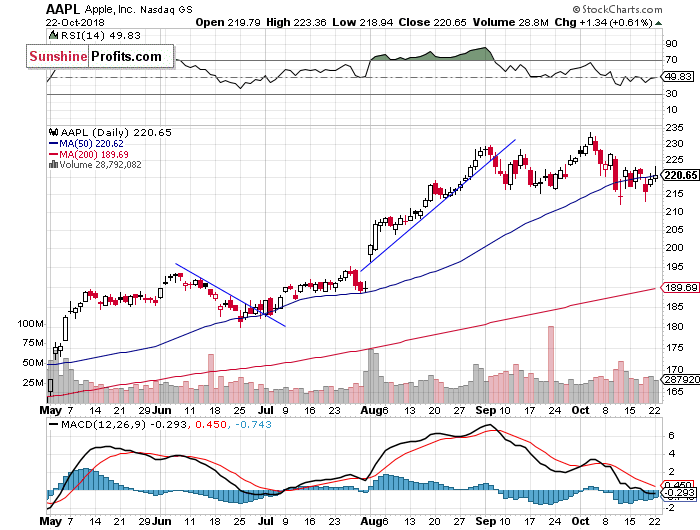Click the Aug label on price chart axis

tap(369, 410)
